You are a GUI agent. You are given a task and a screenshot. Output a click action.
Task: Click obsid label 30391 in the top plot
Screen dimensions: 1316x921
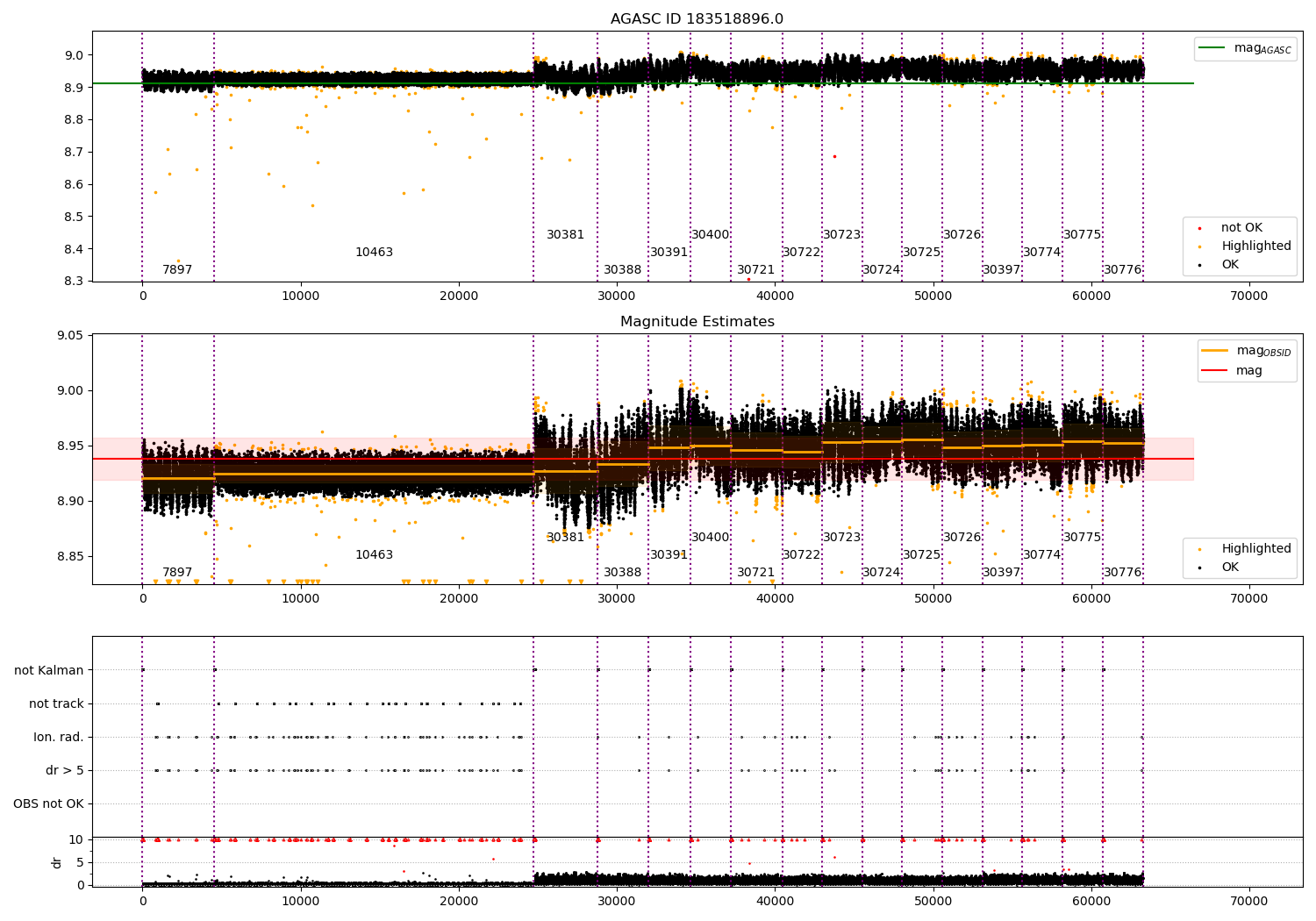click(669, 253)
